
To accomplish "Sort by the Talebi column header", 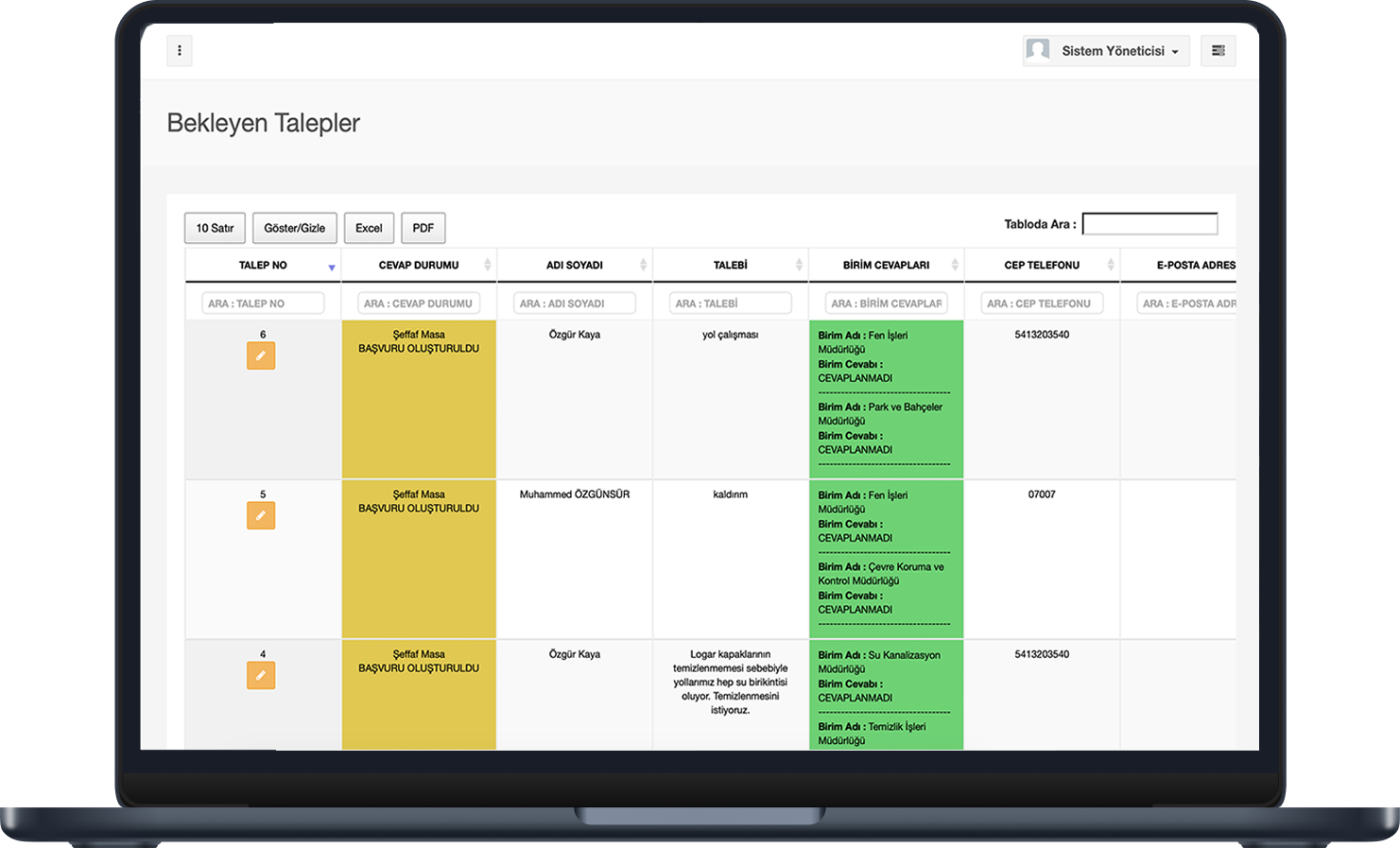I will click(x=730, y=266).
